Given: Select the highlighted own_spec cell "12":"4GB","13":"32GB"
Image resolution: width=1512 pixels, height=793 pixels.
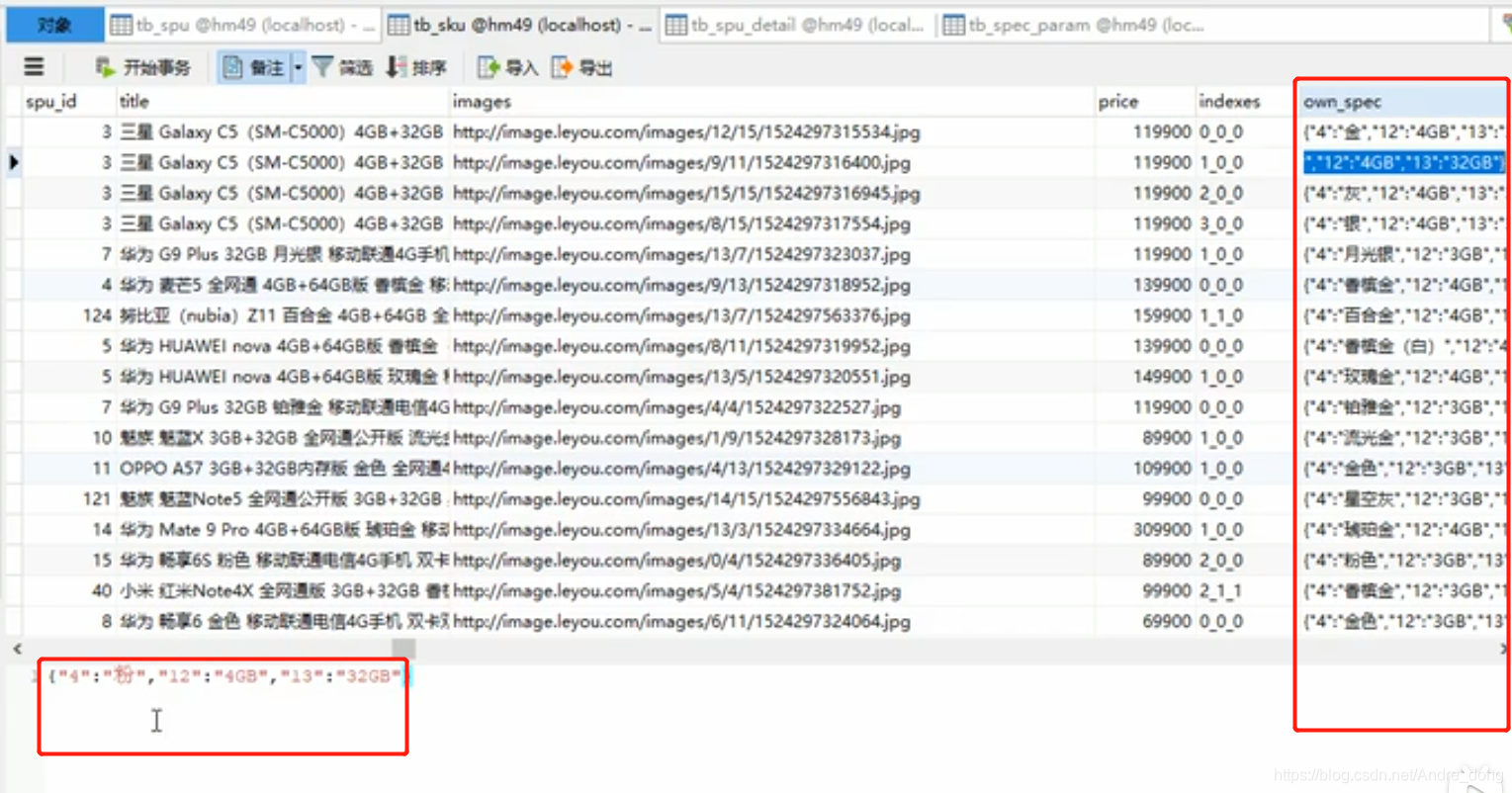Looking at the screenshot, I should point(1402,162).
